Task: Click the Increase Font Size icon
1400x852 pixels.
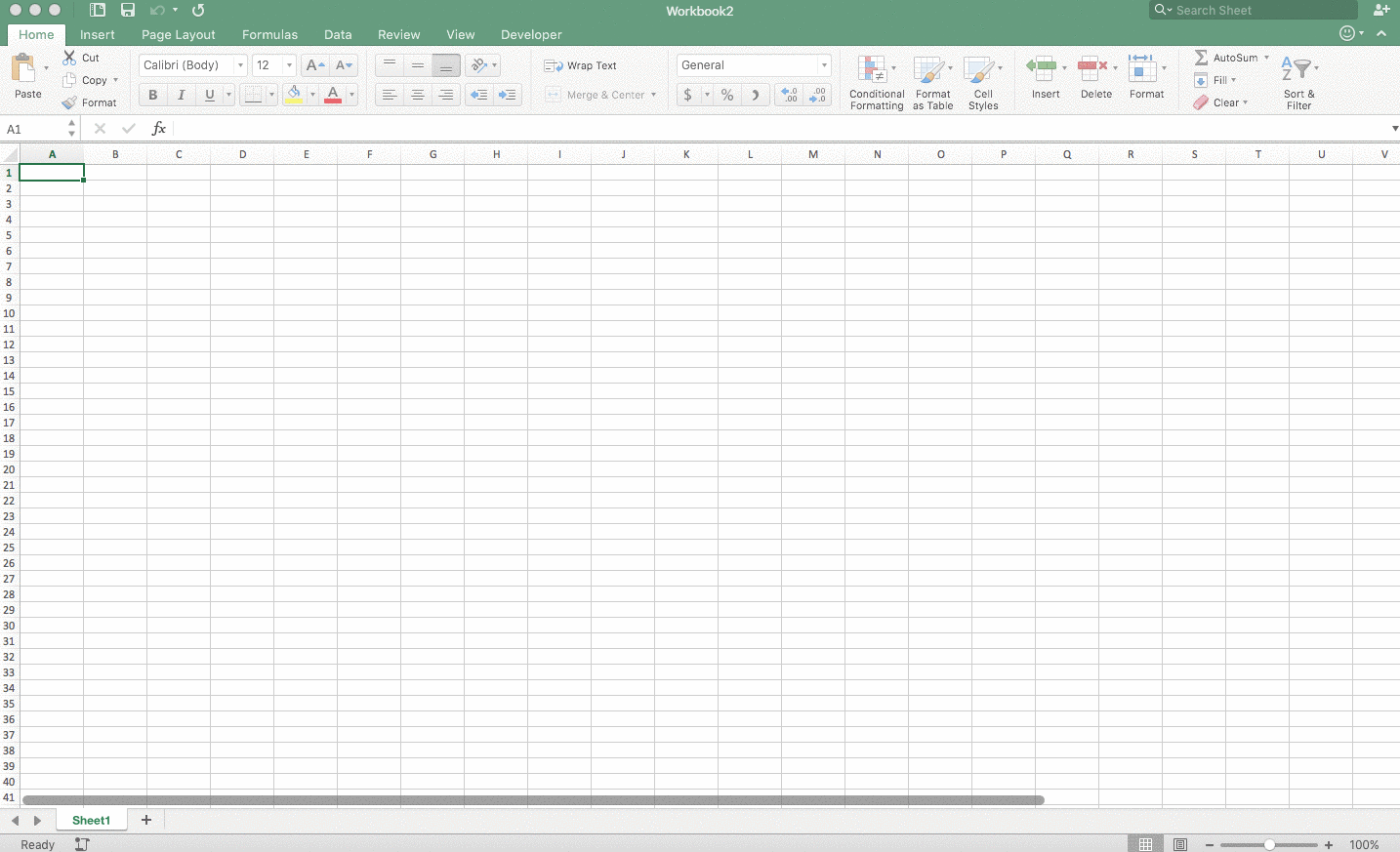Action: (314, 65)
